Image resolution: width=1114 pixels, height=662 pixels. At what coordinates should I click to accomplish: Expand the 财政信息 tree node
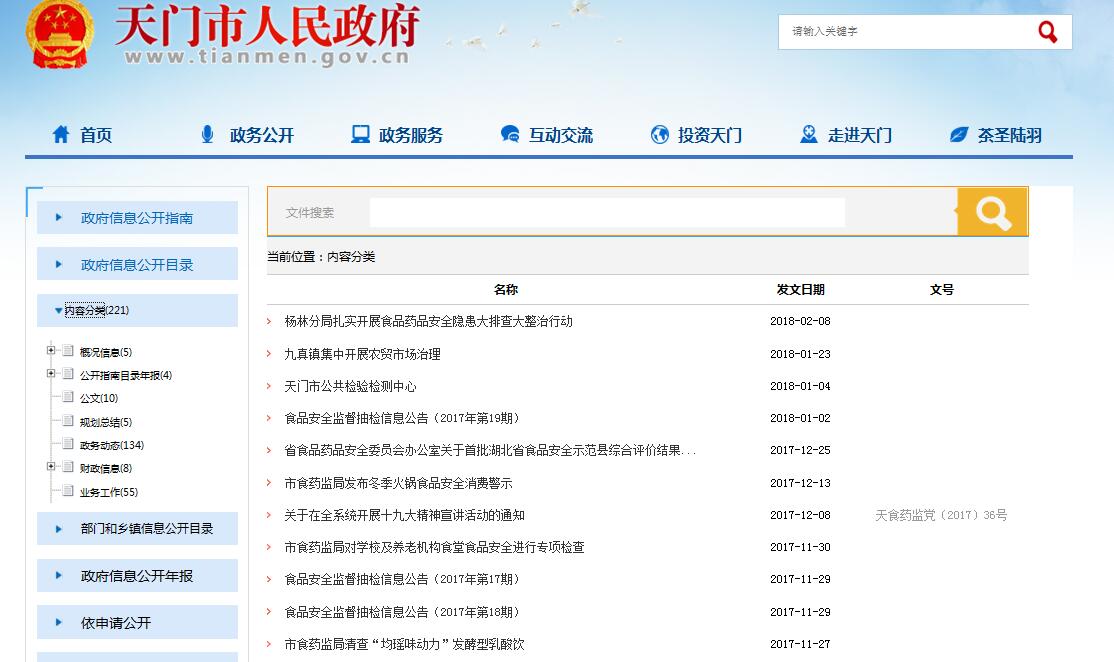51,467
